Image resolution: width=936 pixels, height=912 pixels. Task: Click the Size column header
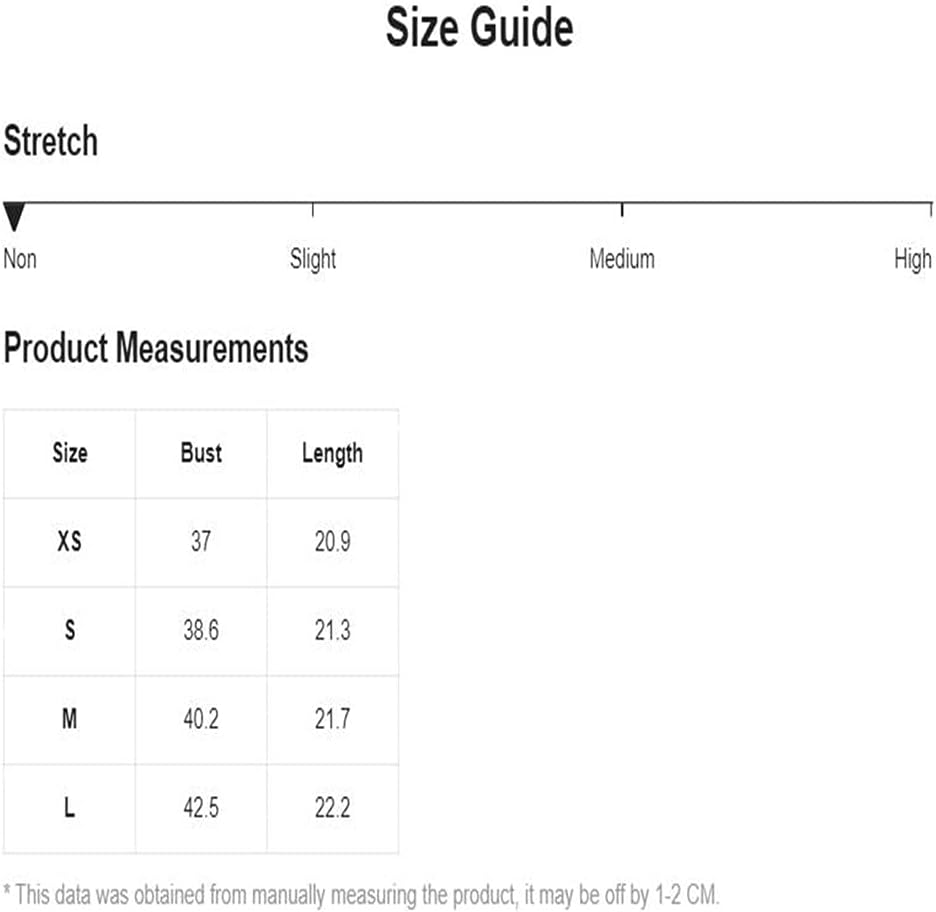tap(70, 453)
